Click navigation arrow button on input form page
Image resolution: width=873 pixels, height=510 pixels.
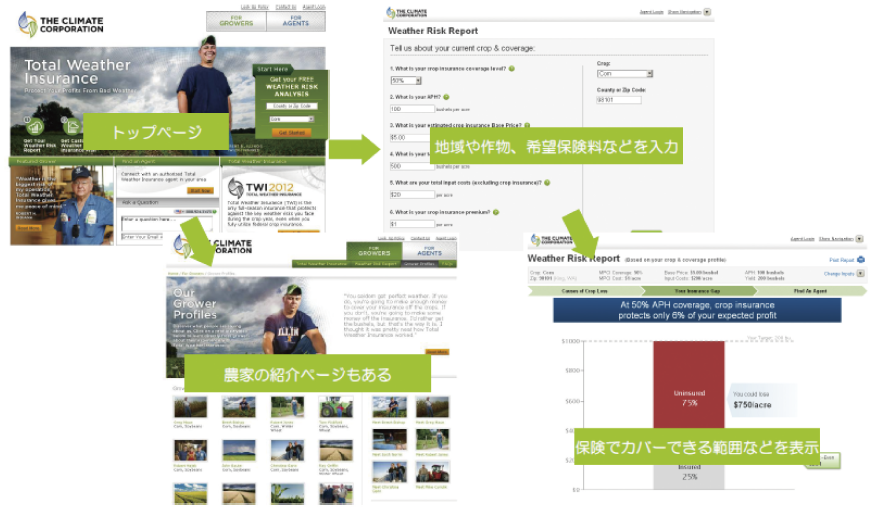tap(707, 12)
